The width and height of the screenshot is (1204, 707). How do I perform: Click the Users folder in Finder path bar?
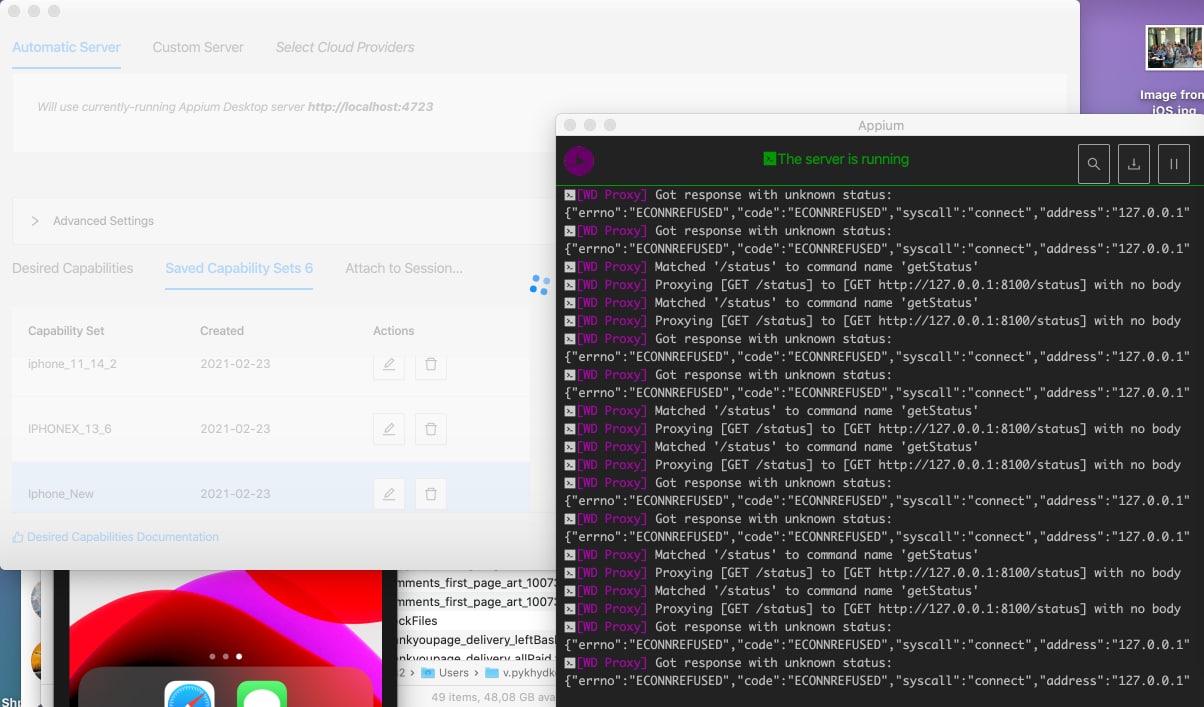click(x=445, y=673)
